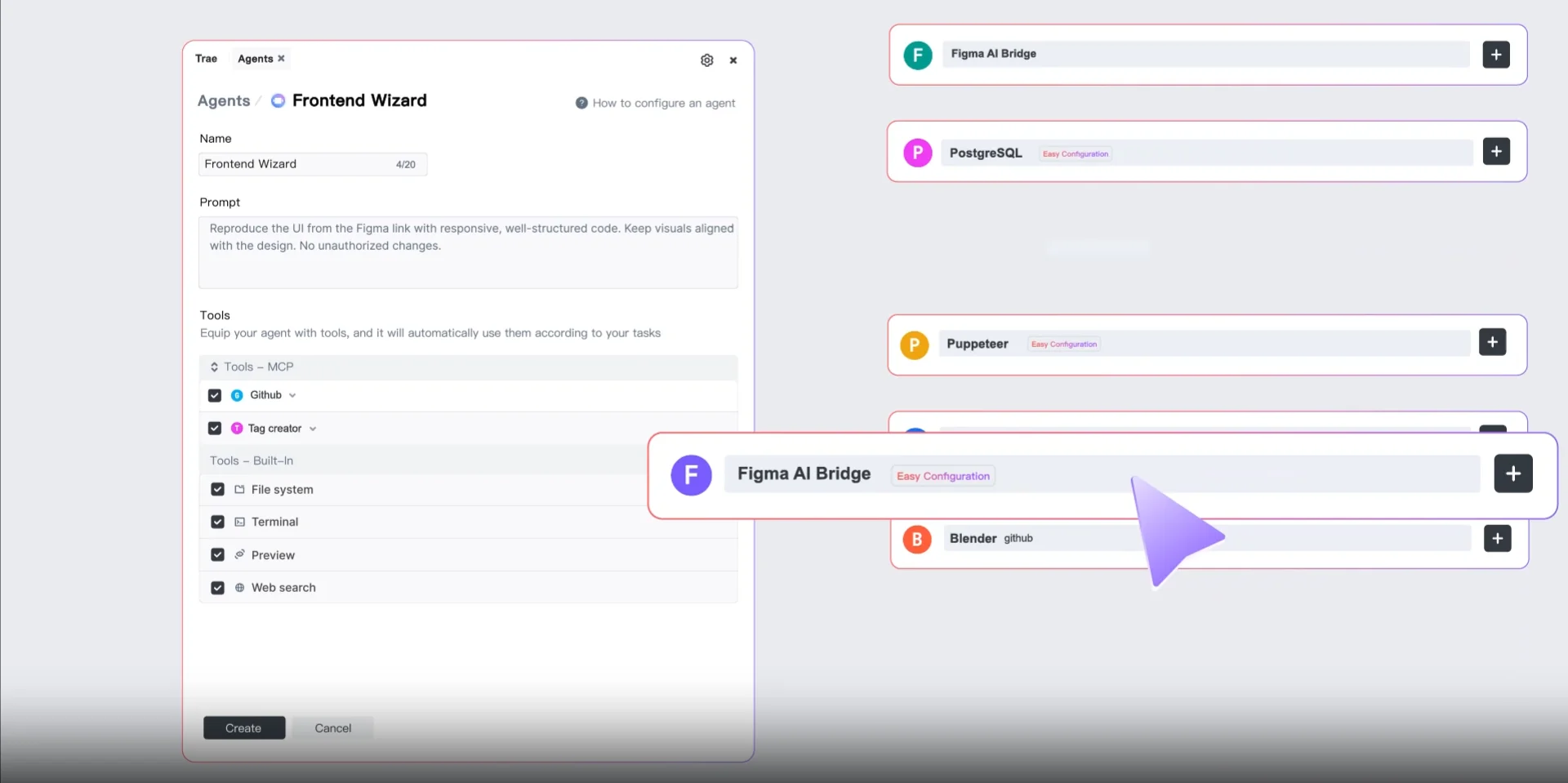Collapse the Tools – MCP section

[214, 367]
